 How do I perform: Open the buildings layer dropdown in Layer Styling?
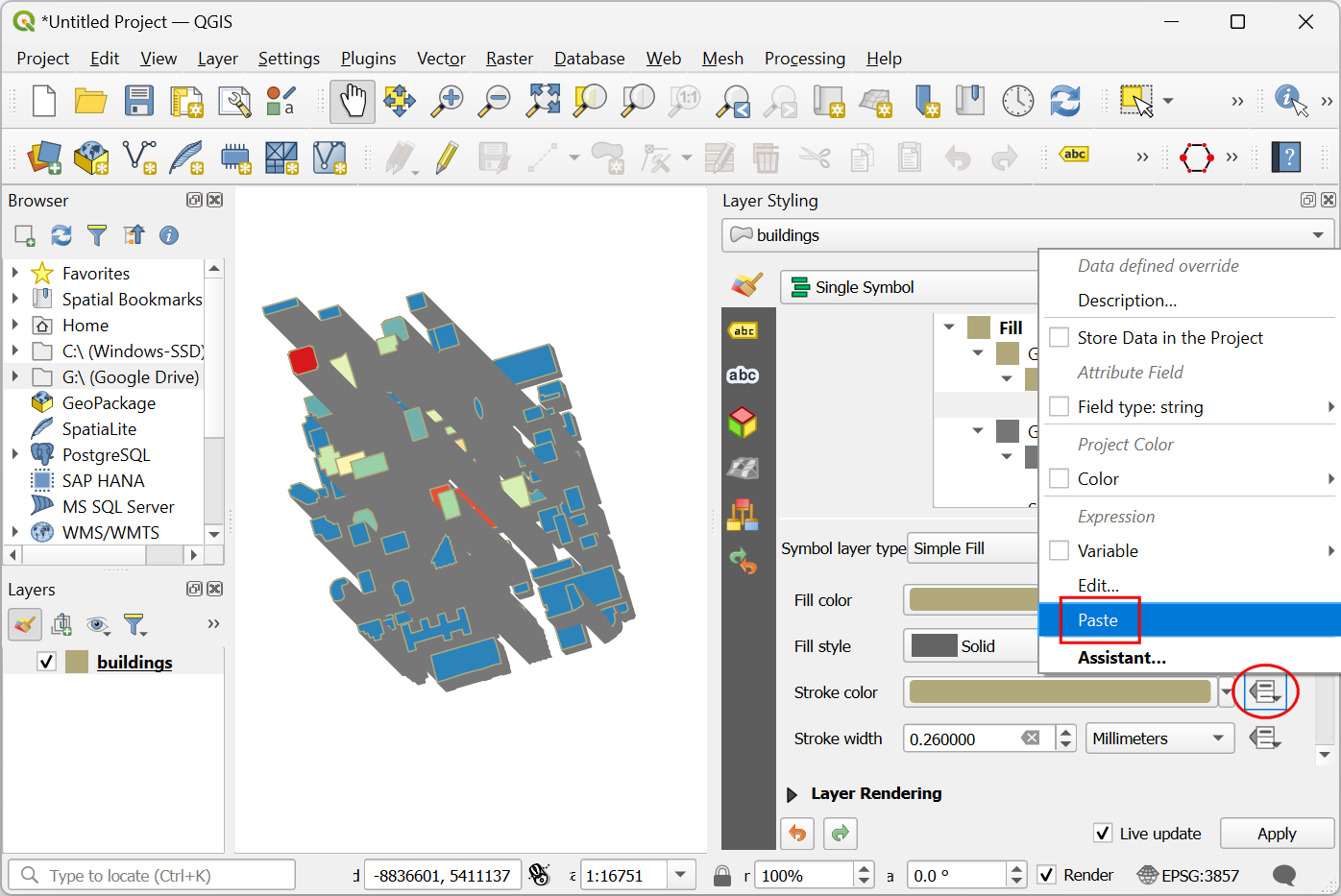pyautogui.click(x=1027, y=235)
